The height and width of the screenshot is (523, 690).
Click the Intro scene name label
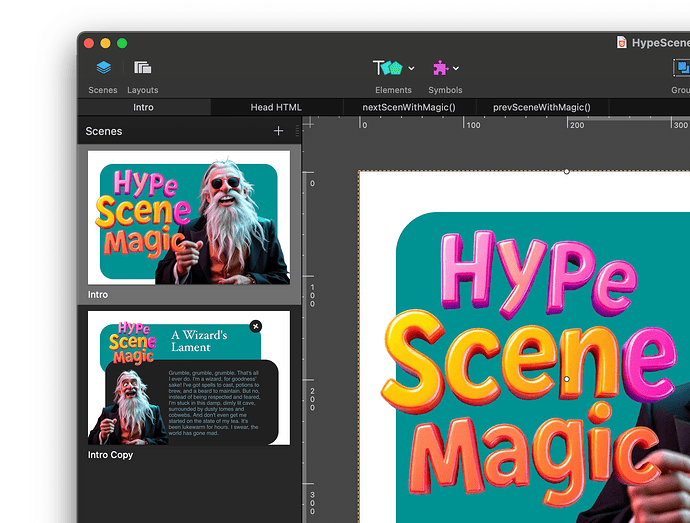[98, 295]
